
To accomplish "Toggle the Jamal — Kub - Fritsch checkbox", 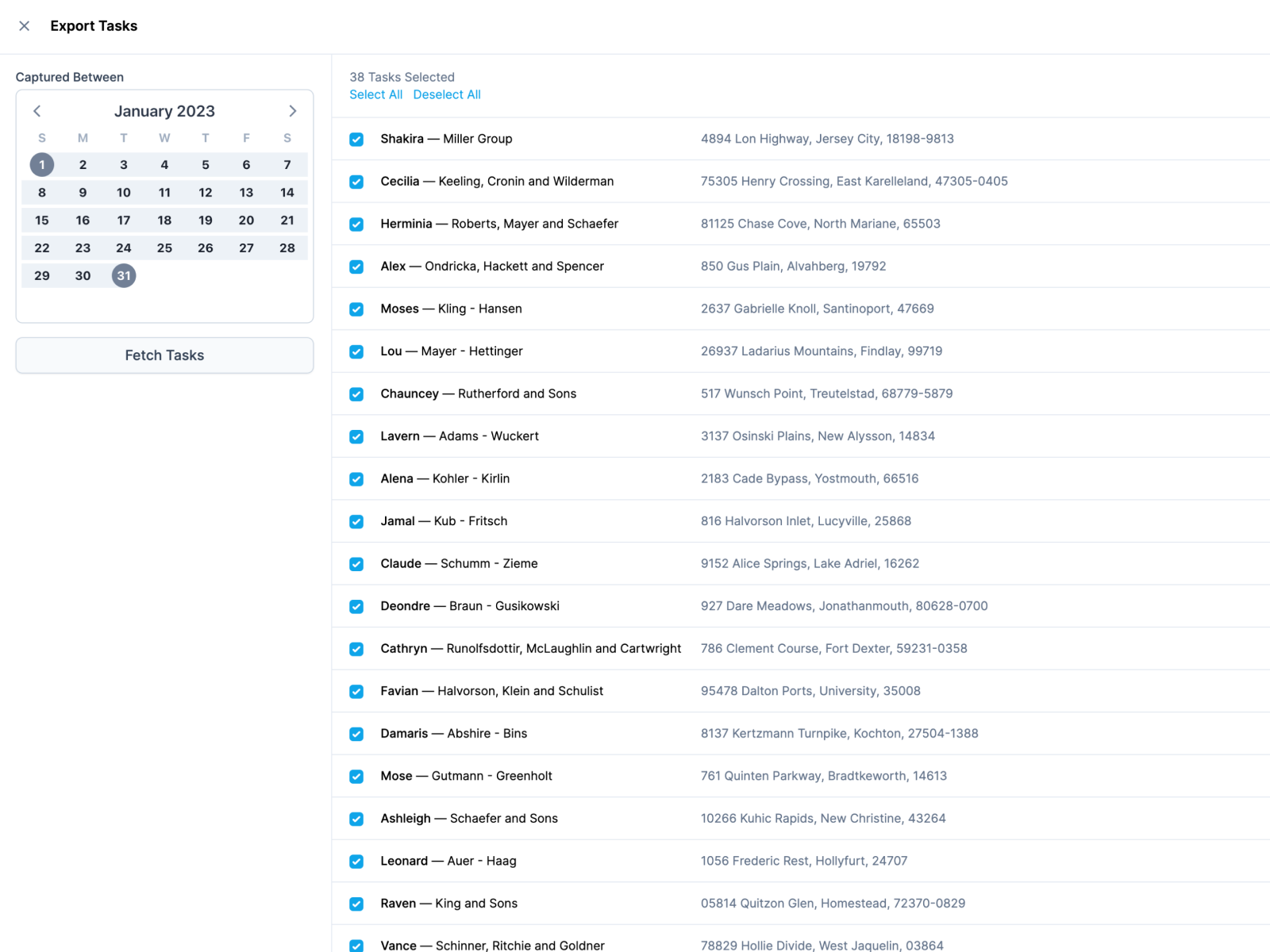I will 356,522.
